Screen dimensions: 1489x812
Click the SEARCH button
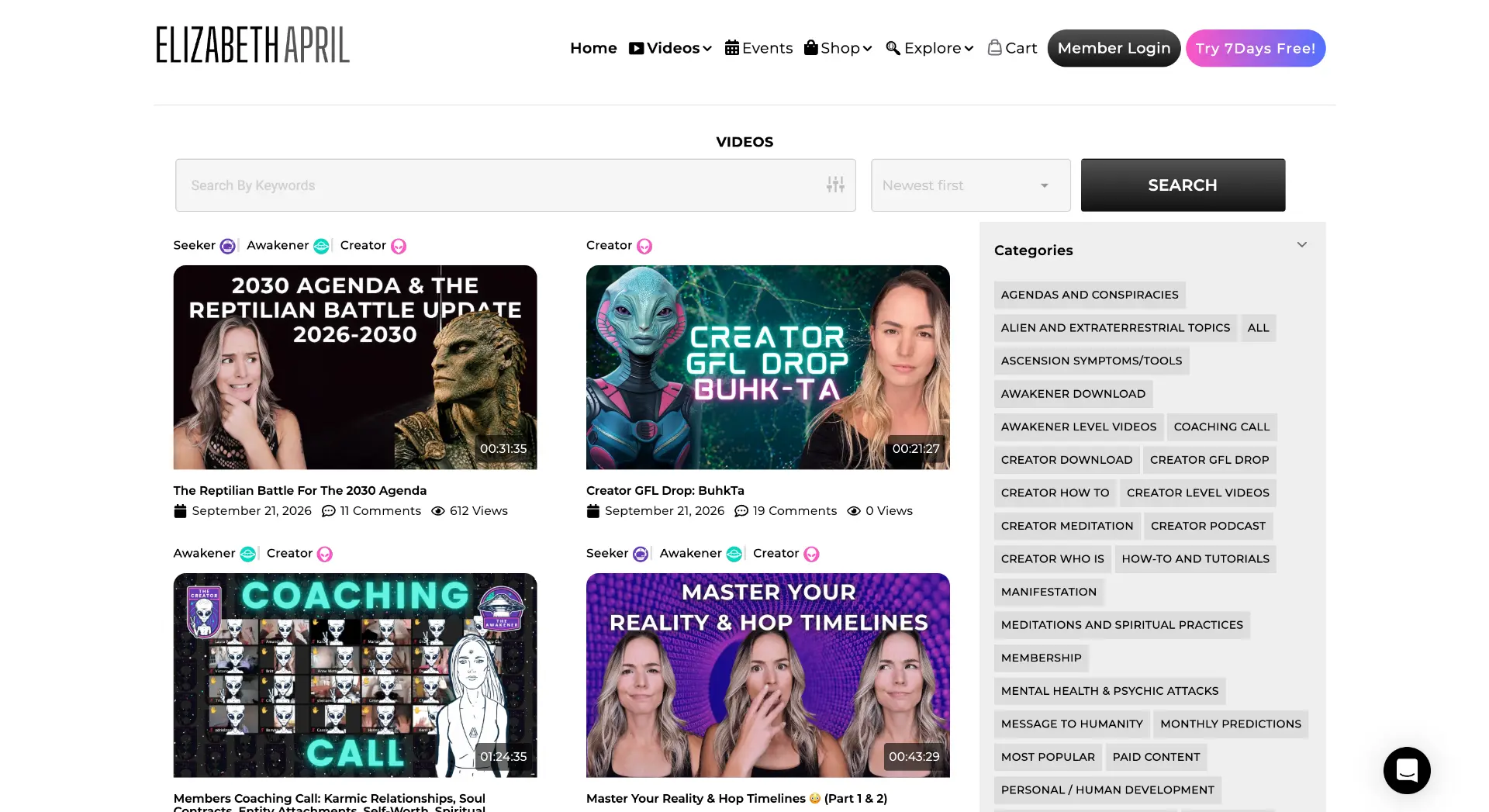point(1183,185)
